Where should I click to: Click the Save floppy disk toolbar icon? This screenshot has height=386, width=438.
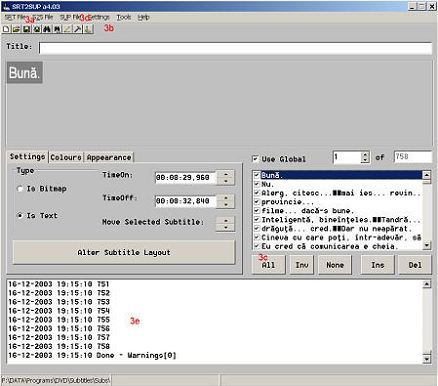[26, 29]
